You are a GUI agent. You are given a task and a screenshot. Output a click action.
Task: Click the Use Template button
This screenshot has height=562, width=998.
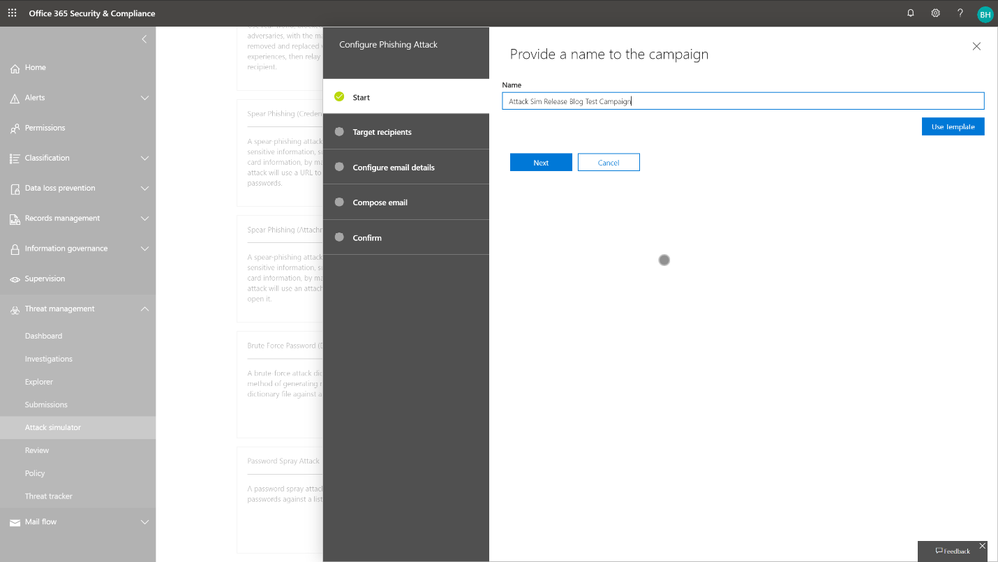953,127
